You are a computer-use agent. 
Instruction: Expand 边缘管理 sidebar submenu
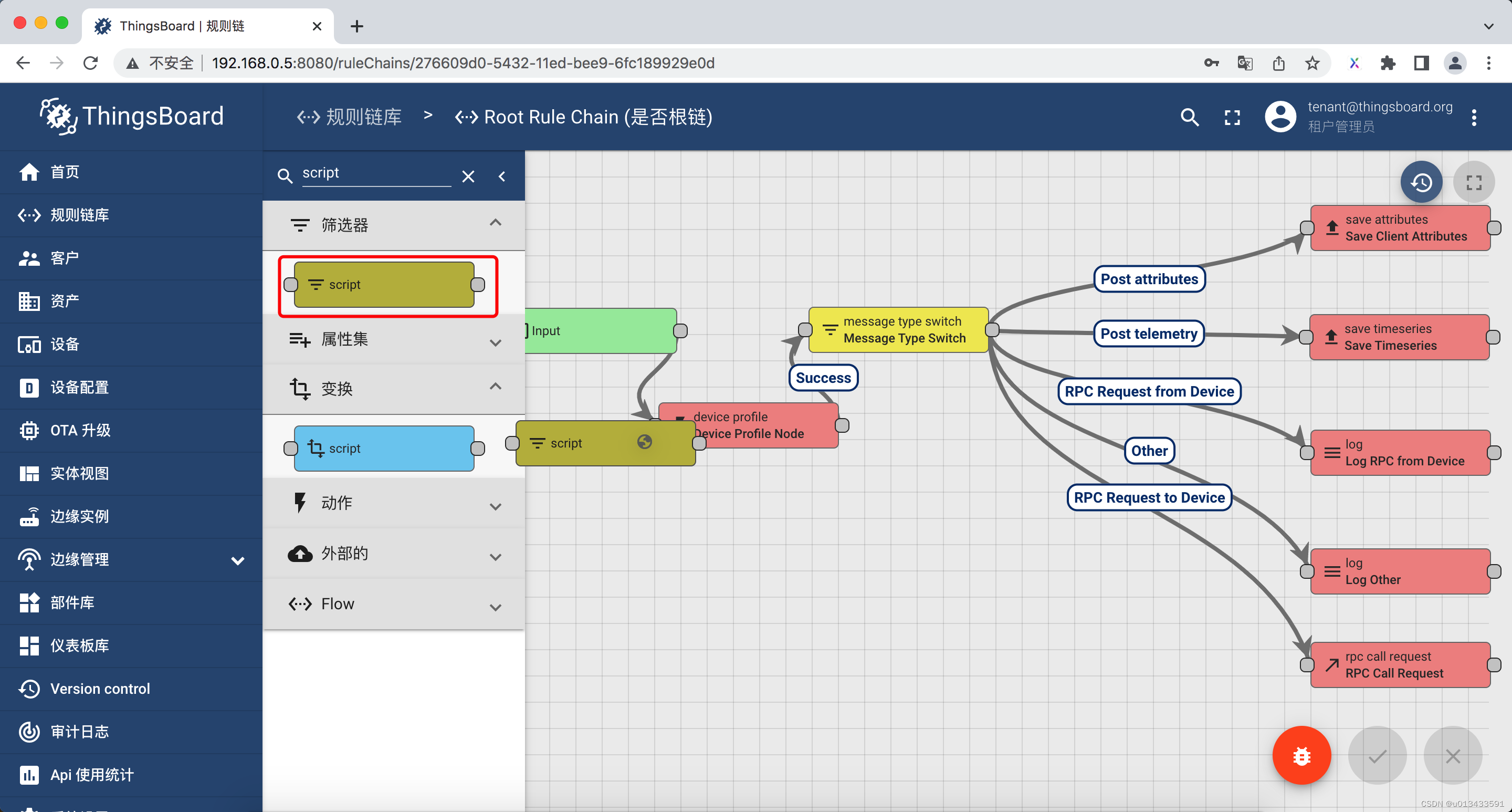tap(237, 560)
